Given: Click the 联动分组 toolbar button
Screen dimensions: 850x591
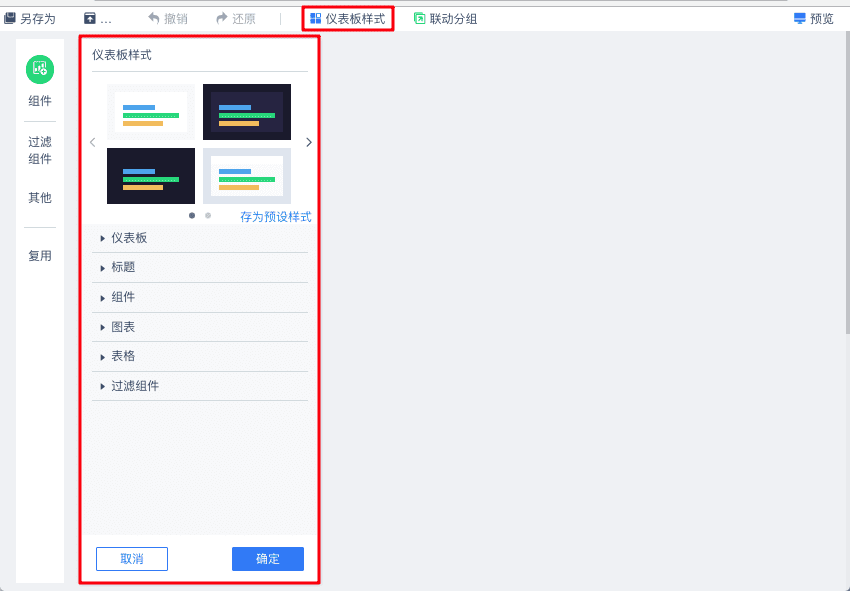Looking at the screenshot, I should [x=445, y=19].
